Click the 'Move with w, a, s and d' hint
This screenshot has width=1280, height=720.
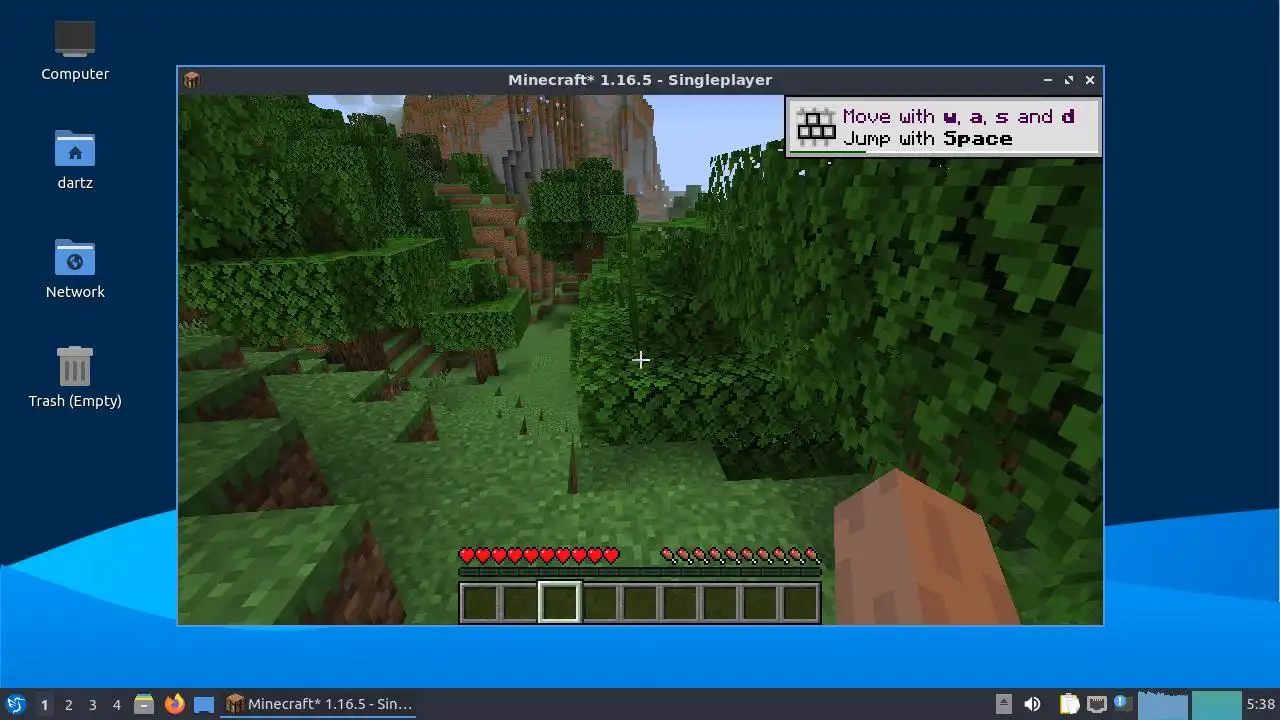pos(959,117)
